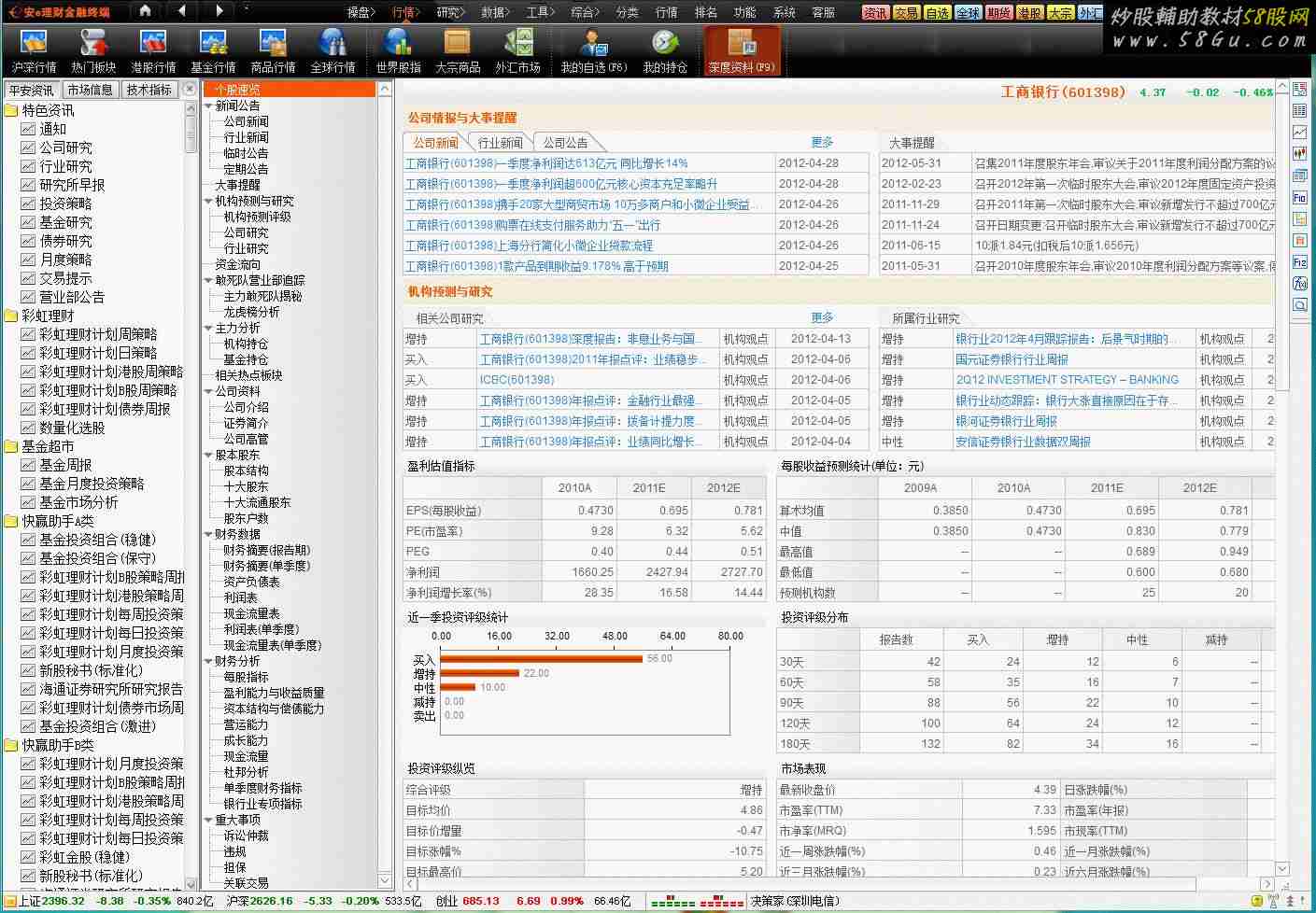The image size is (1316, 913).
Task: Click the f(x) formula icon in right sidebar
Action: [1299, 284]
